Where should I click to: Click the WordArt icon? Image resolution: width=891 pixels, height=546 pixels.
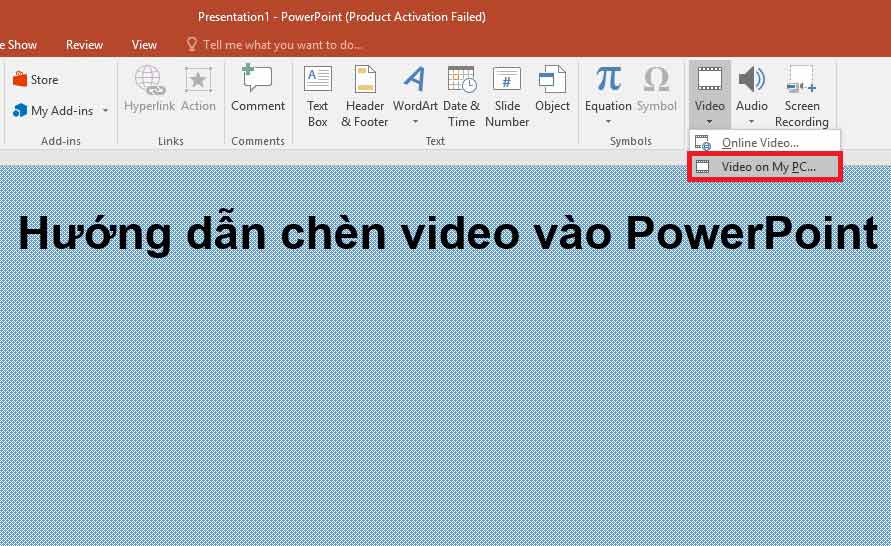415,79
